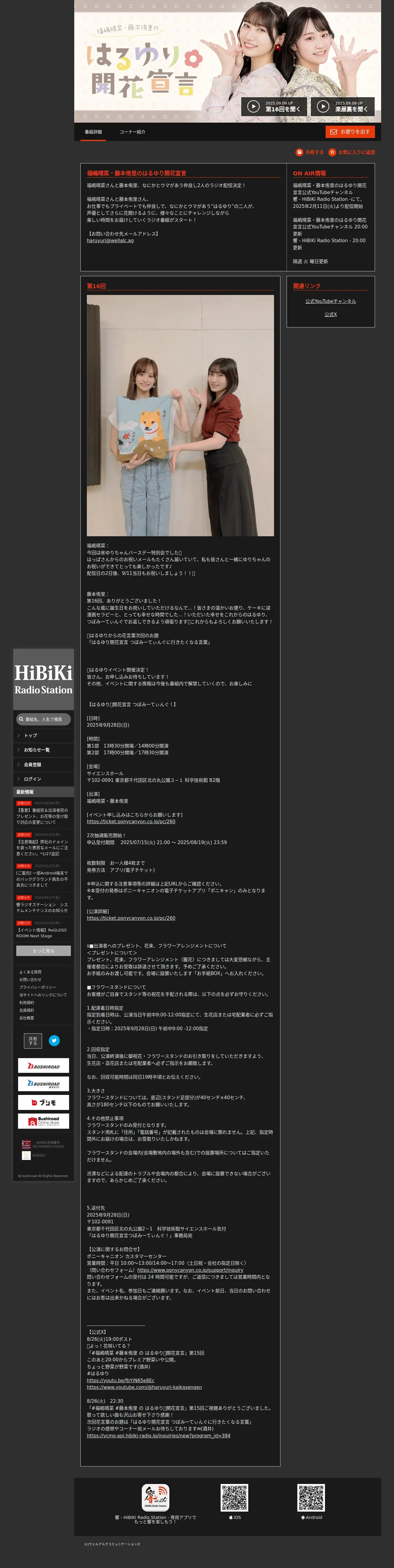Image resolution: width=394 pixels, height=1568 pixels.
Task: Open the haruyuri@wellalc.ag email link
Action: coord(110,240)
